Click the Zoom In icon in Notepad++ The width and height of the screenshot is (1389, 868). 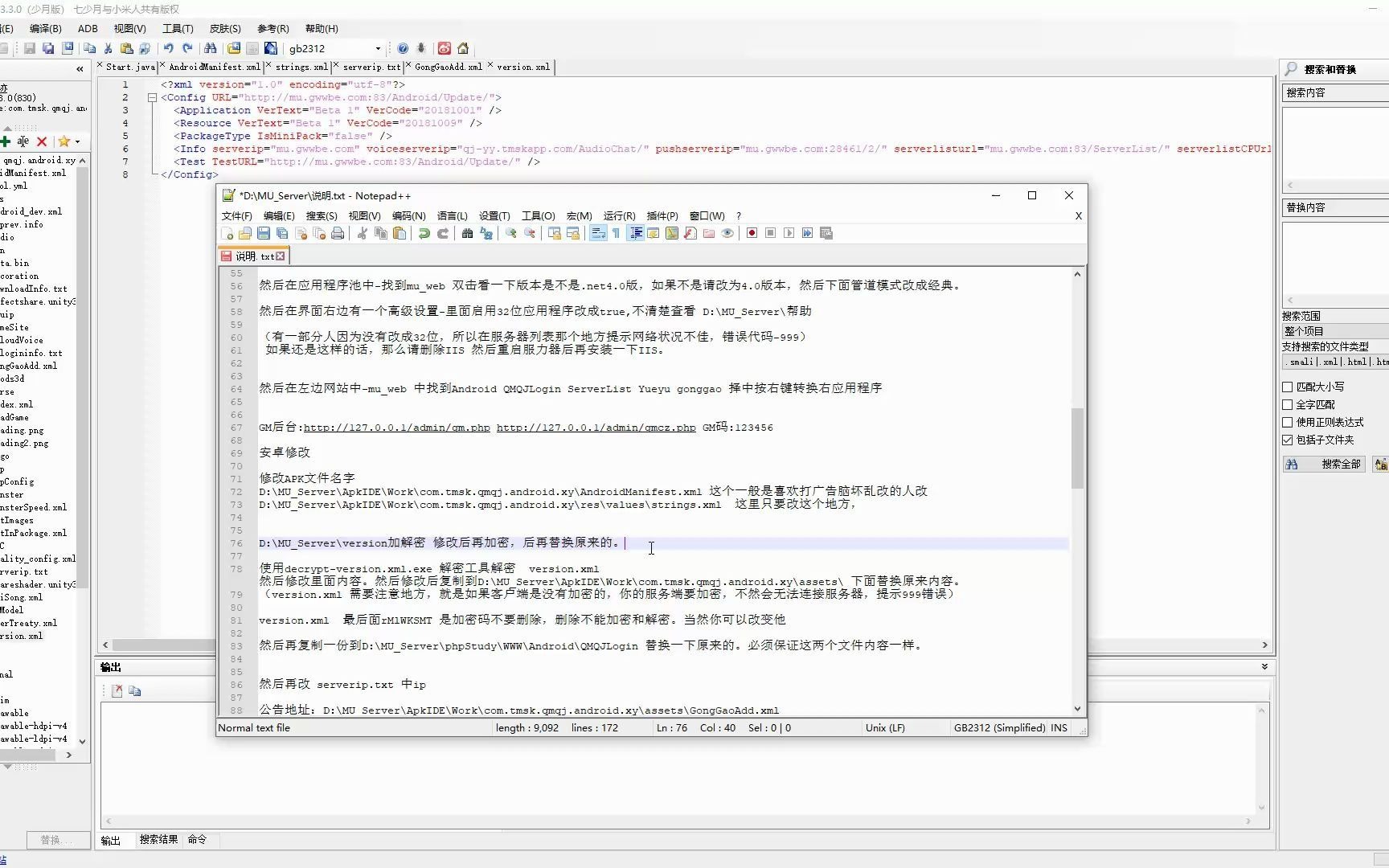[511, 234]
